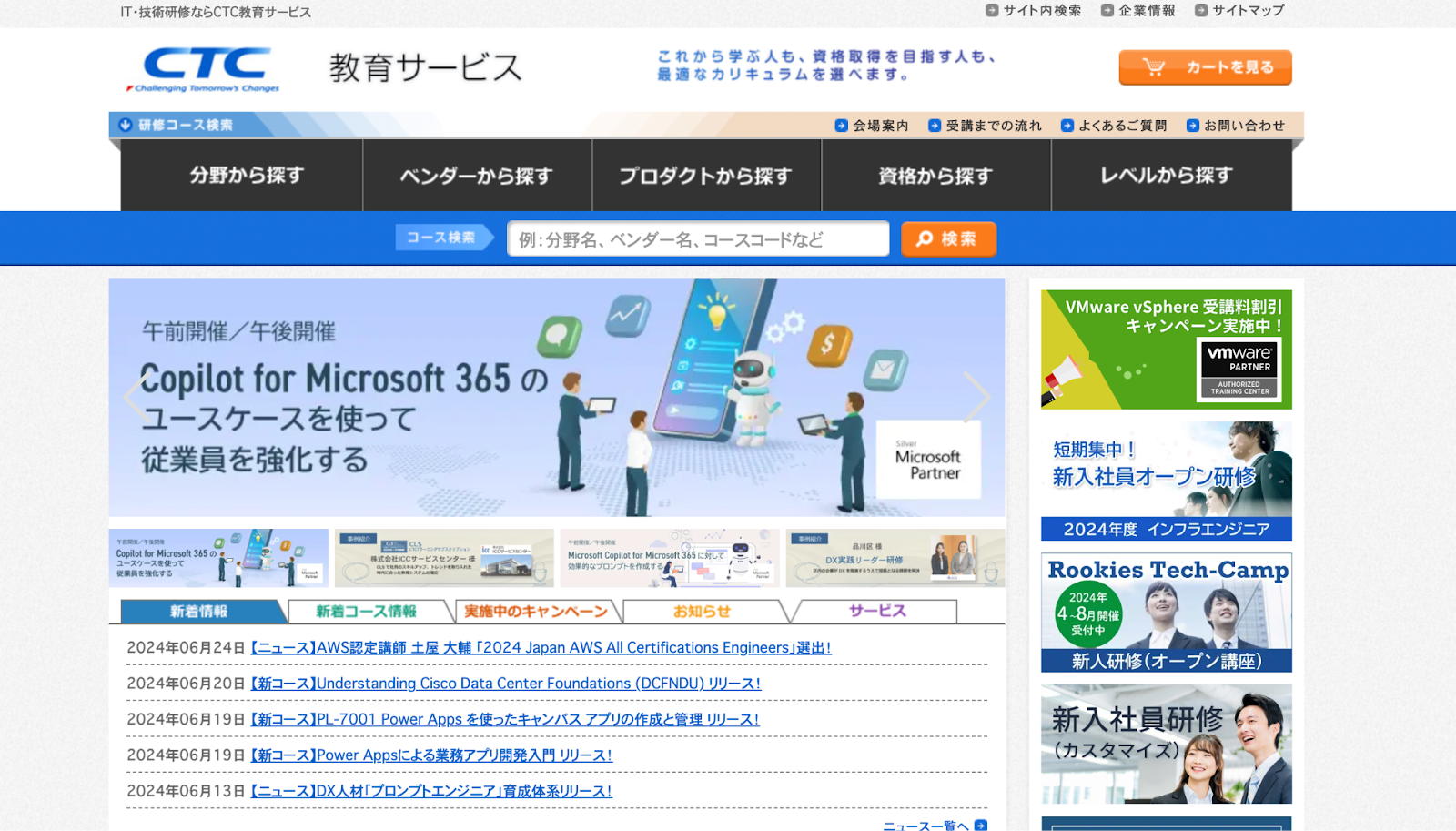Image resolution: width=1456 pixels, height=831 pixels.
Task: Click the orange 検索 button
Action: click(x=948, y=238)
